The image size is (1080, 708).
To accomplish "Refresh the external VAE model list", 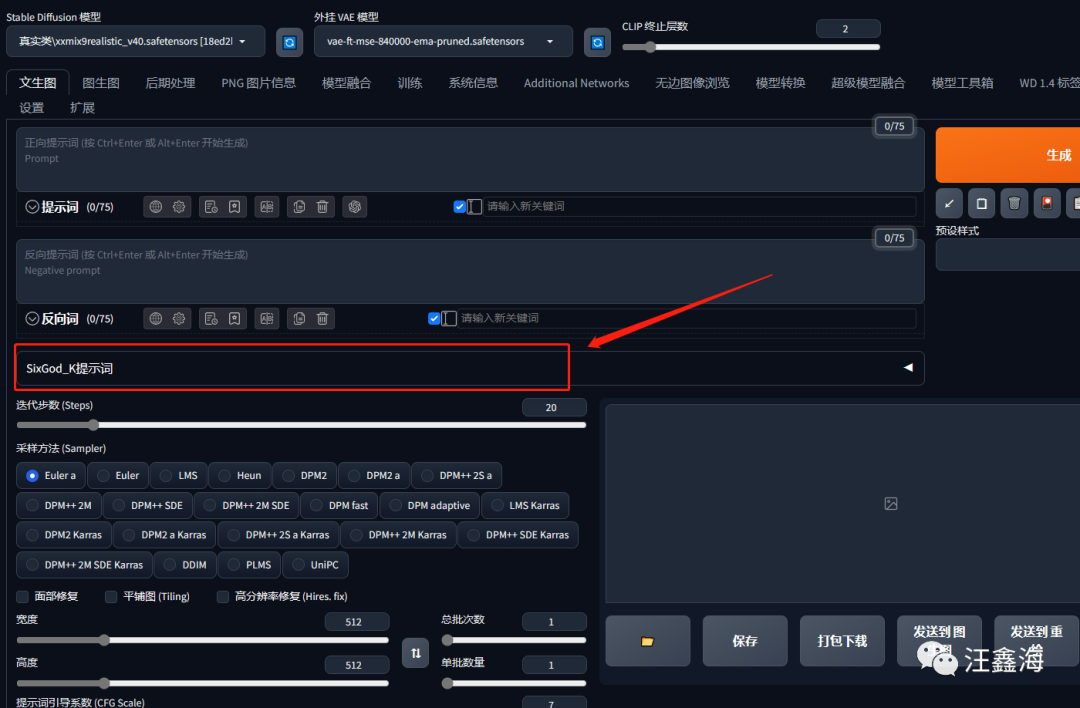I will click(x=597, y=43).
